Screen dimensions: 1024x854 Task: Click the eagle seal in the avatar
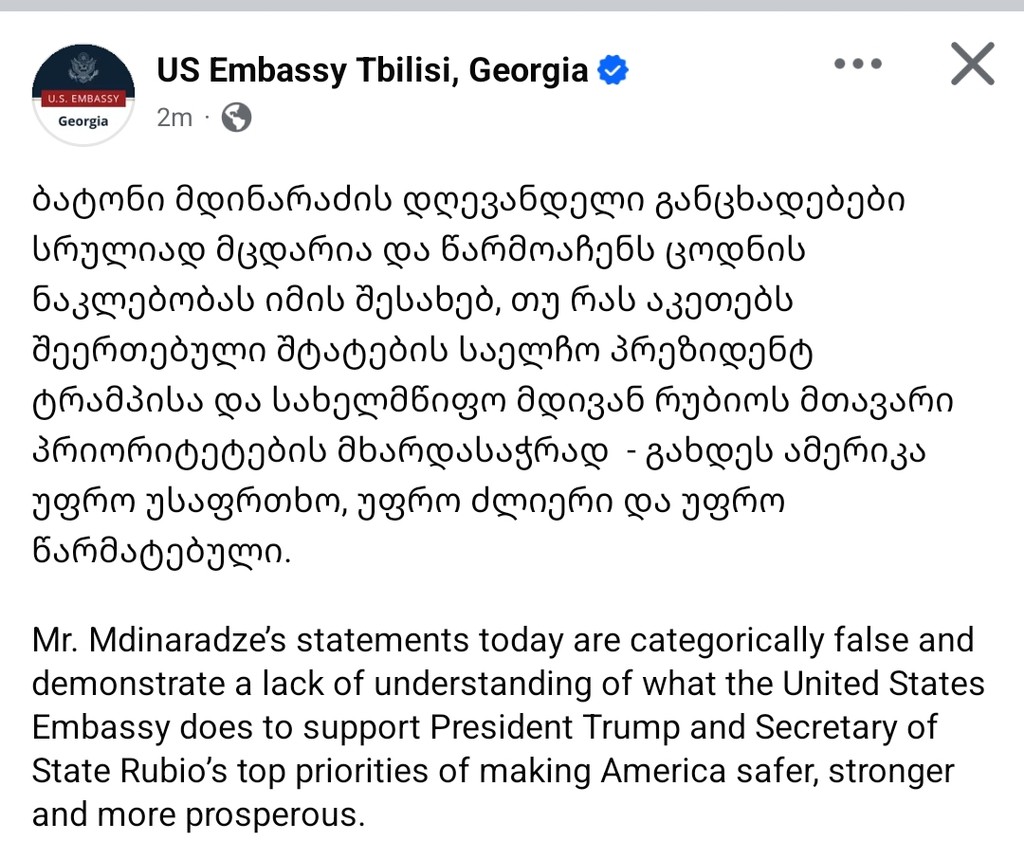coord(83,70)
